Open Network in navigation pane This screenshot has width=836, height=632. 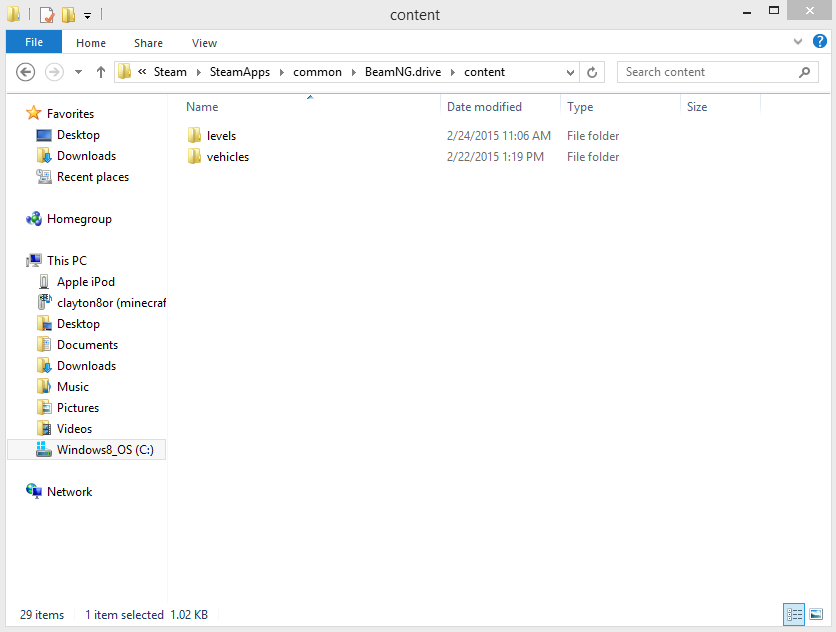pos(69,492)
